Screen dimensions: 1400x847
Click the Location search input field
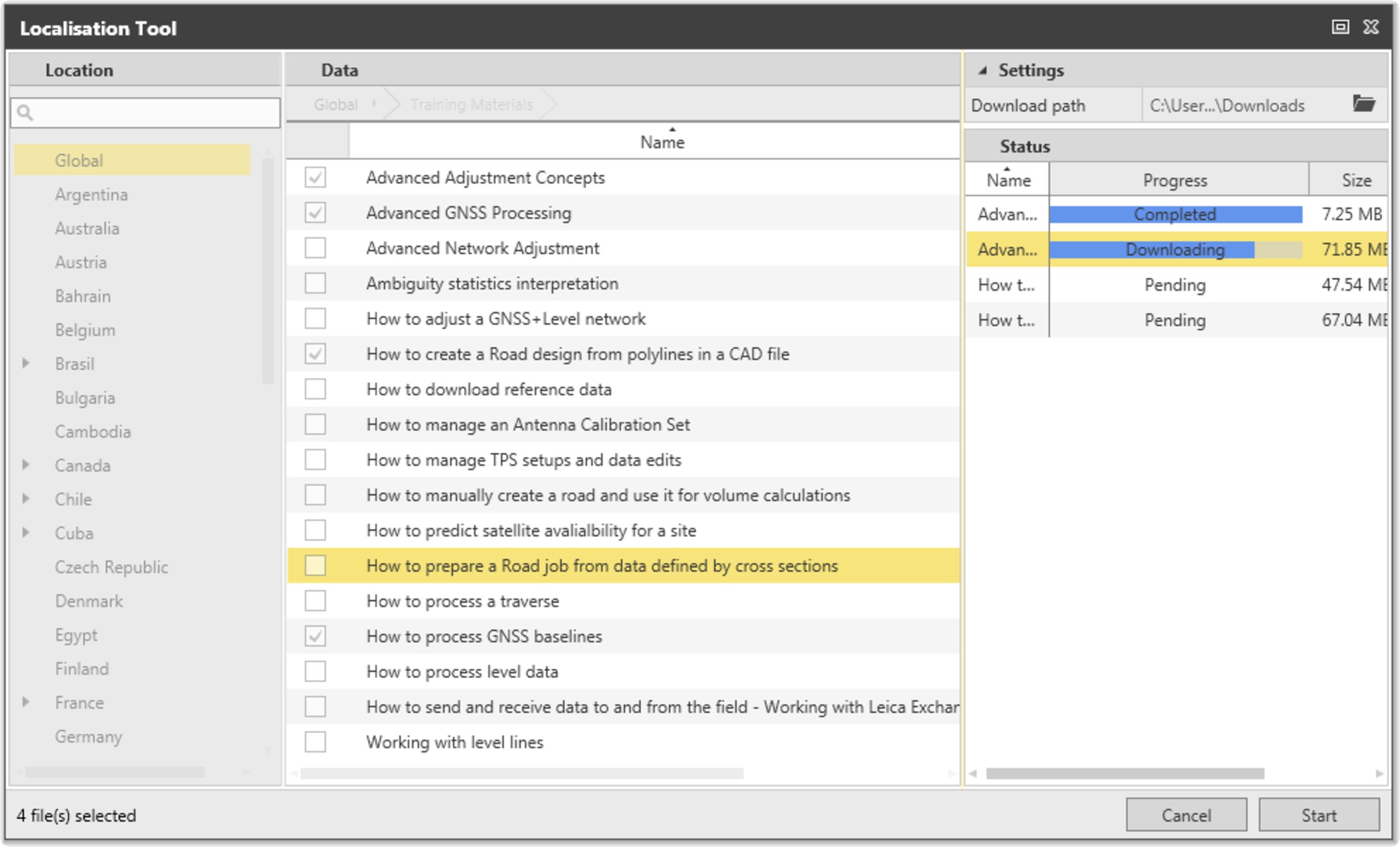pyautogui.click(x=145, y=113)
